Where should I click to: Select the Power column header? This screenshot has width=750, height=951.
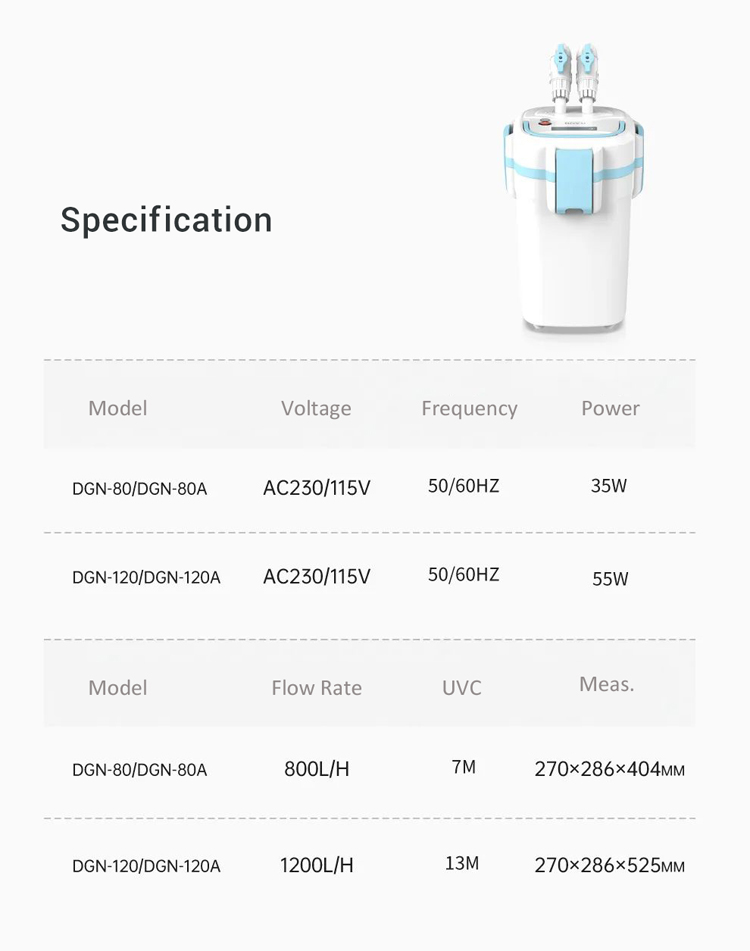[x=610, y=408]
